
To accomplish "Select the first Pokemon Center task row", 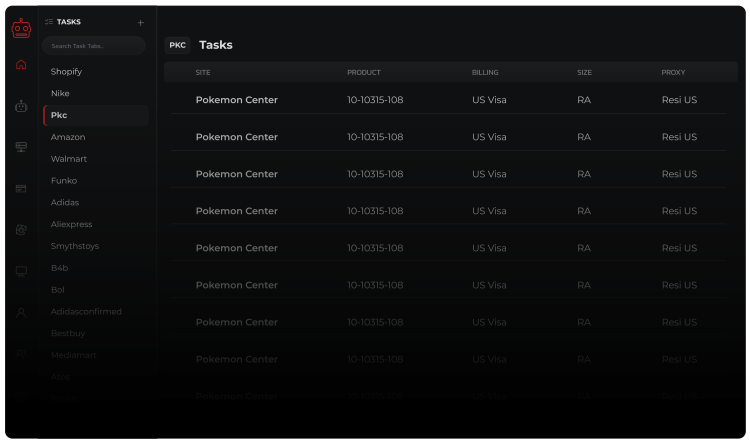I will click(447, 100).
